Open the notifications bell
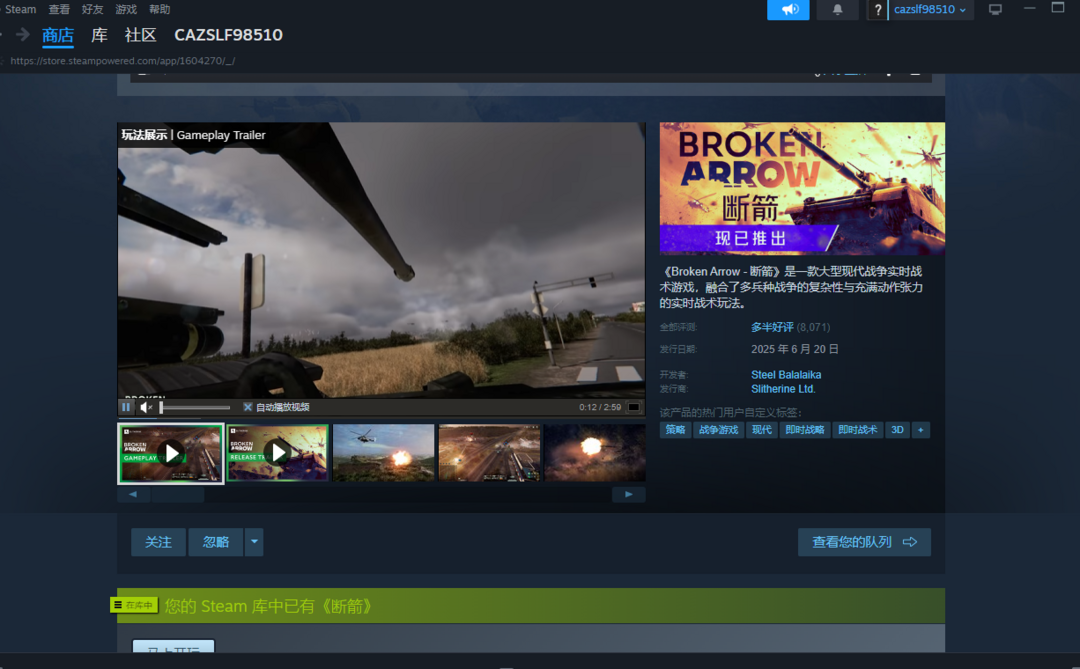Image resolution: width=1080 pixels, height=669 pixels. click(838, 10)
